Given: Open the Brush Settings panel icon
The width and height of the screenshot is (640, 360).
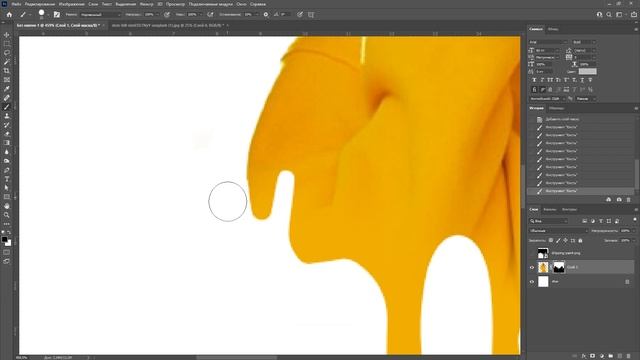Looking at the screenshot, I should pos(57,14).
